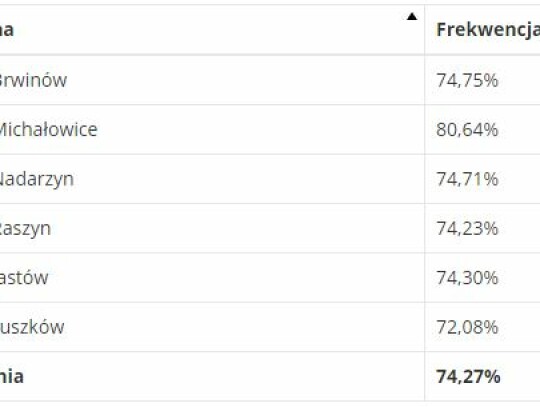Click empty space in the header row
The height and width of the screenshot is (407, 540).
[207, 30]
